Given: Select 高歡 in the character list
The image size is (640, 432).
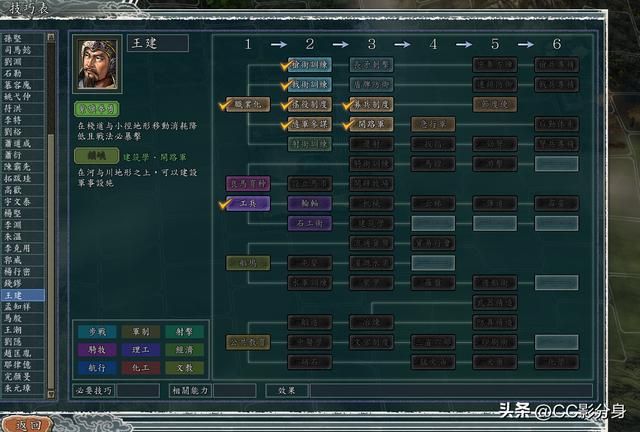Looking at the screenshot, I should pyautogui.click(x=22, y=190).
